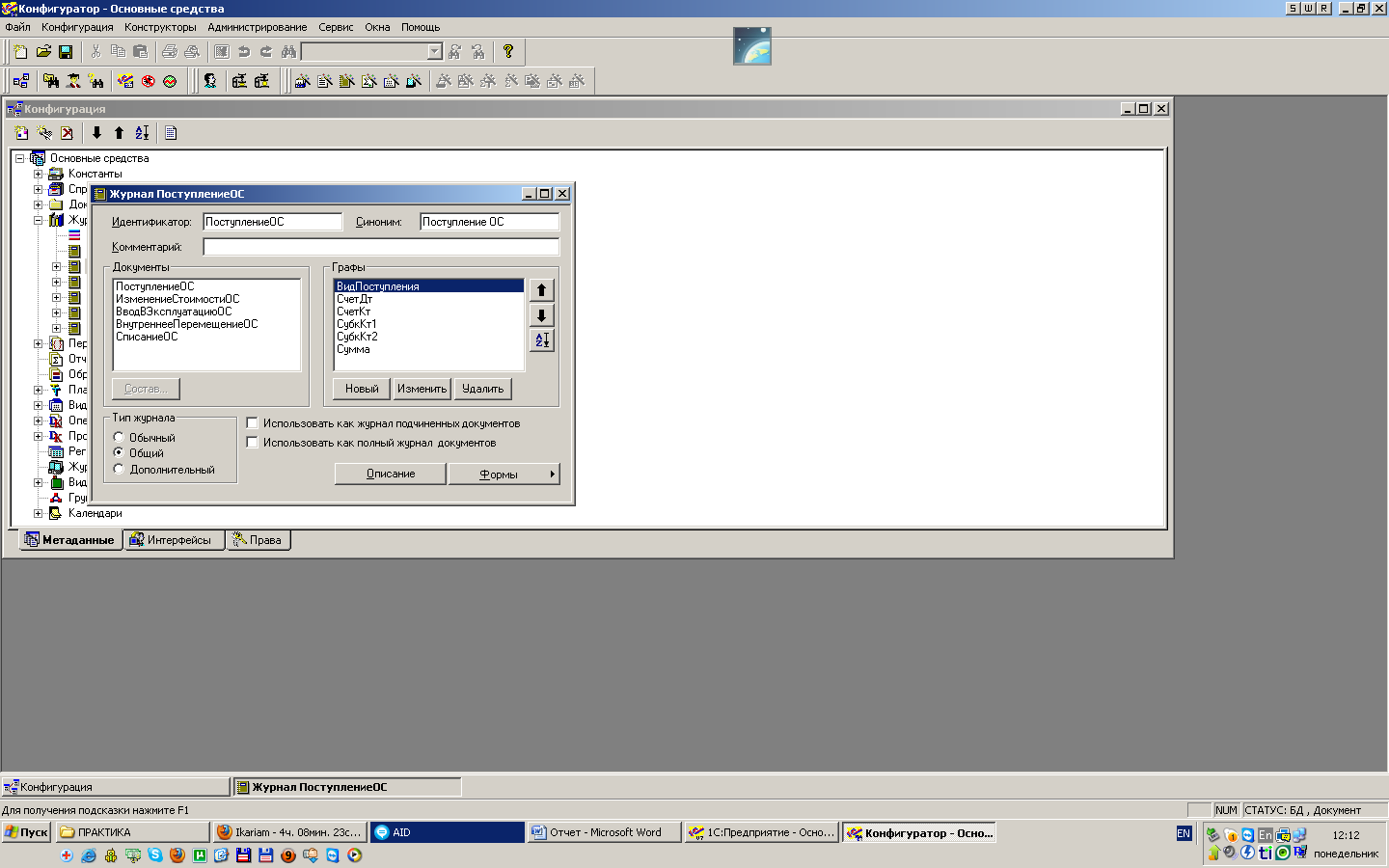Click the Идентификатор input field
Image resolution: width=1389 pixels, height=868 pixels.
click(273, 222)
